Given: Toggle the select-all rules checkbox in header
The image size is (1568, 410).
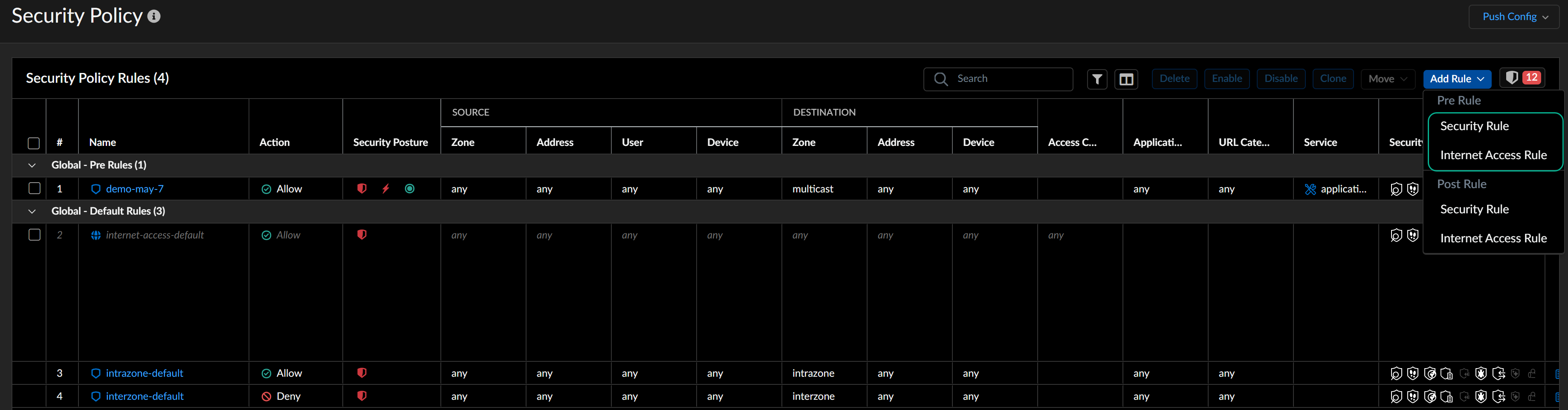Looking at the screenshot, I should point(34,143).
